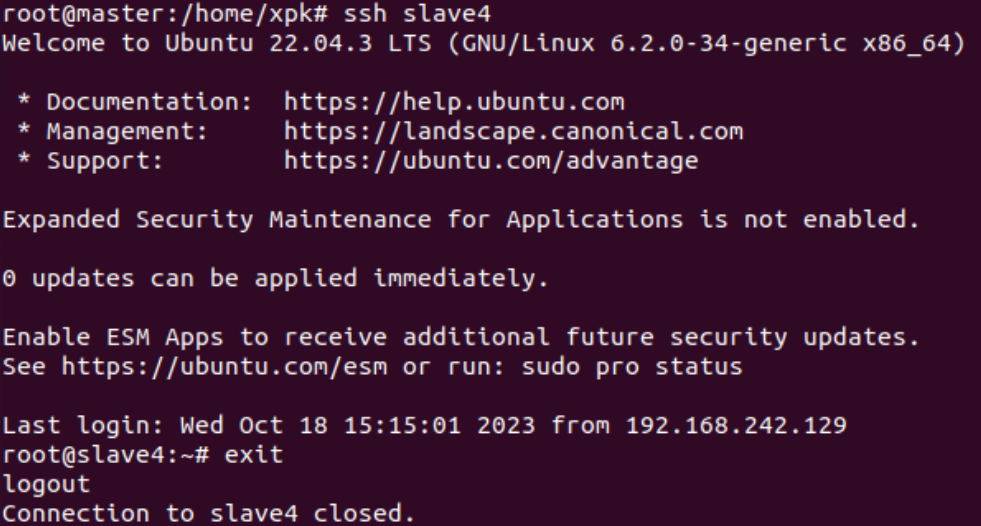The height and width of the screenshot is (526, 981).
Task: Click the "Support:" label
Action: point(105,160)
